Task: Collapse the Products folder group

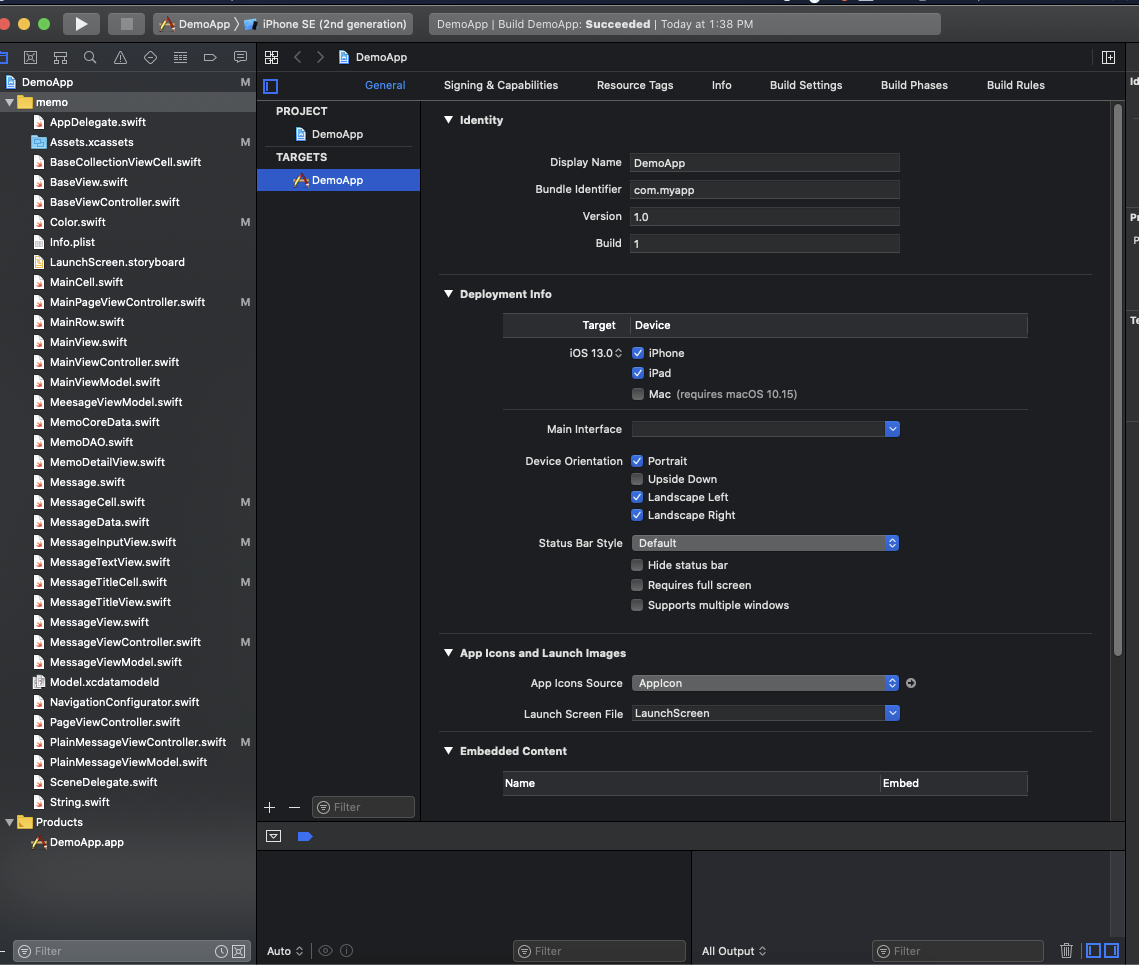Action: click(x=9, y=823)
